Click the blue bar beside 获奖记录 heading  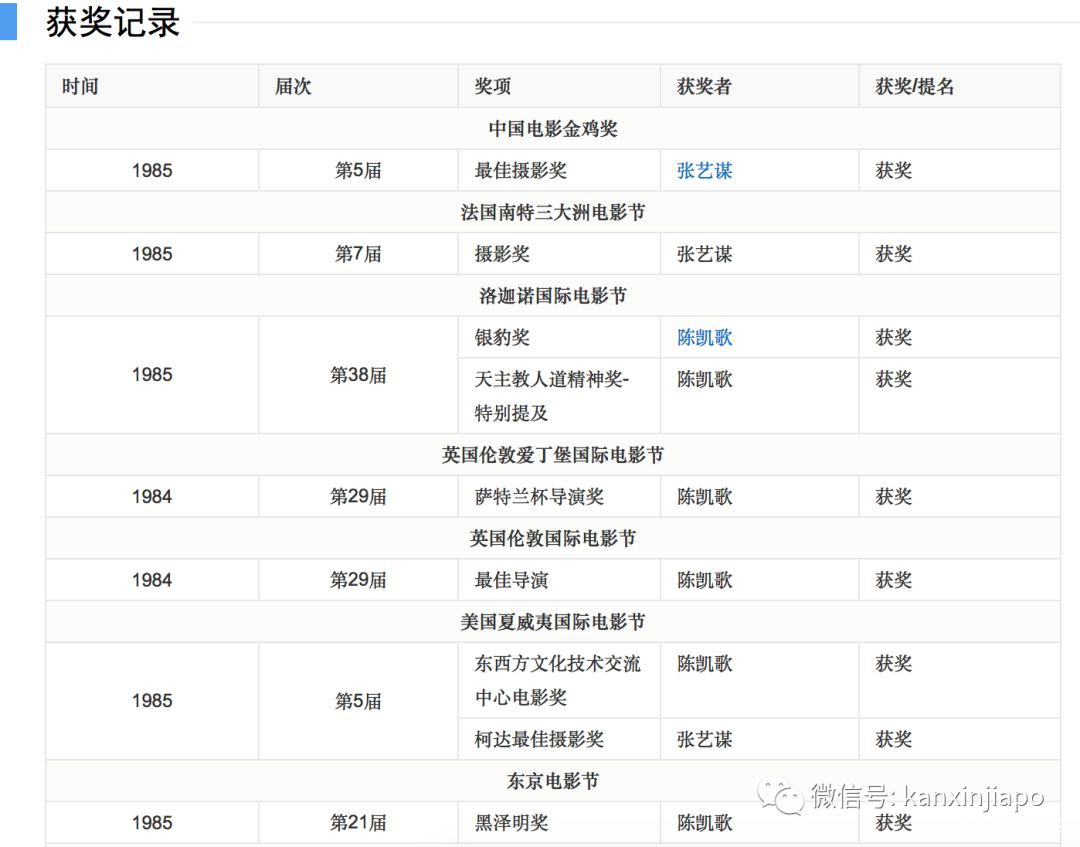point(8,21)
